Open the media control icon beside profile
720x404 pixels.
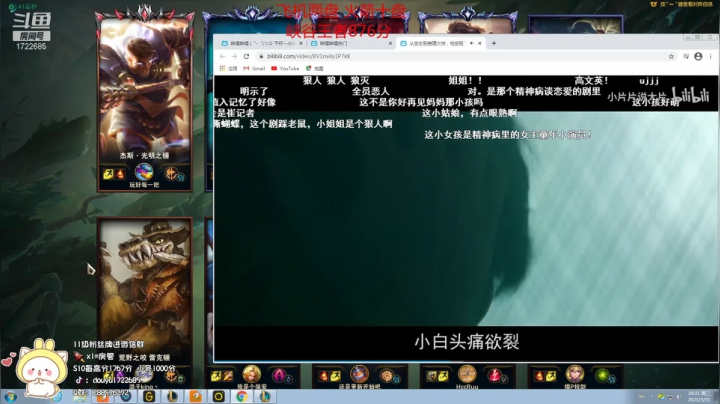pyautogui.click(x=686, y=56)
